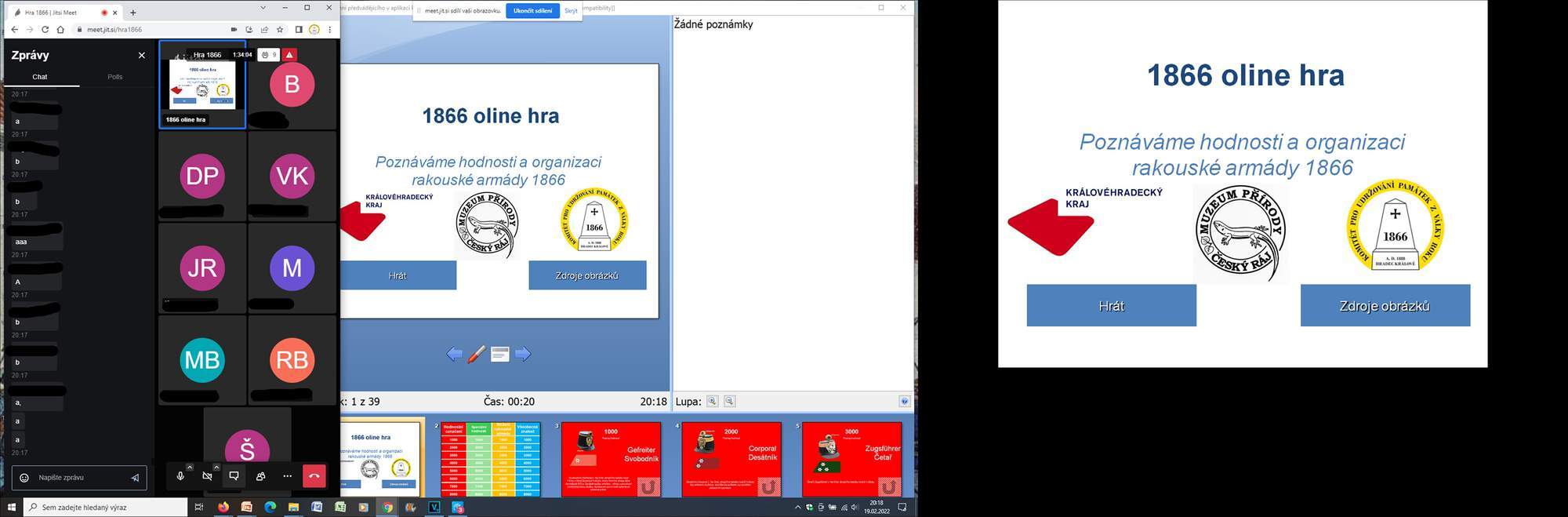Screen dimensions: 1568x517
Task: Expand audio settings arrow above microphone
Action: point(190,467)
